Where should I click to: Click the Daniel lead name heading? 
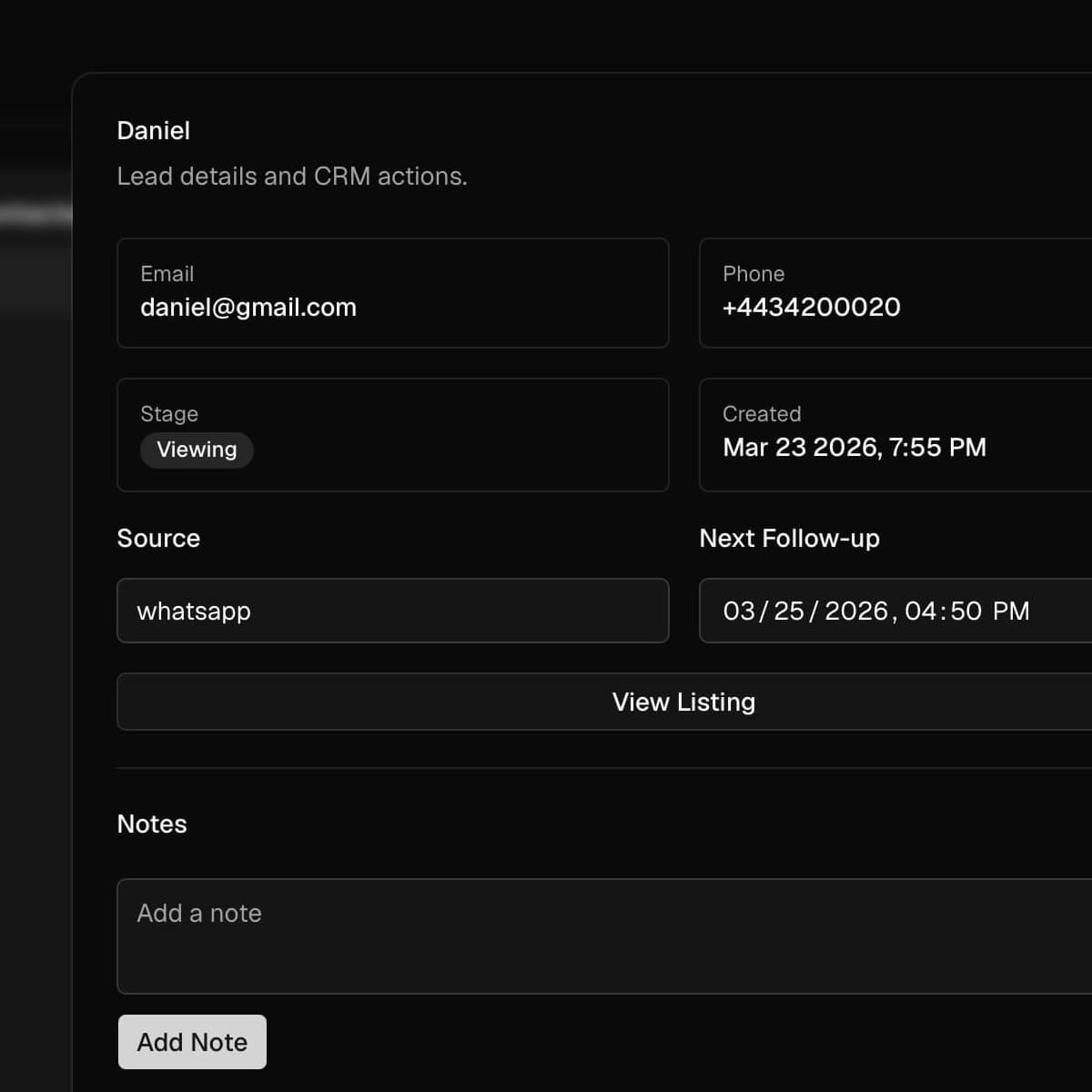pyautogui.click(x=154, y=131)
